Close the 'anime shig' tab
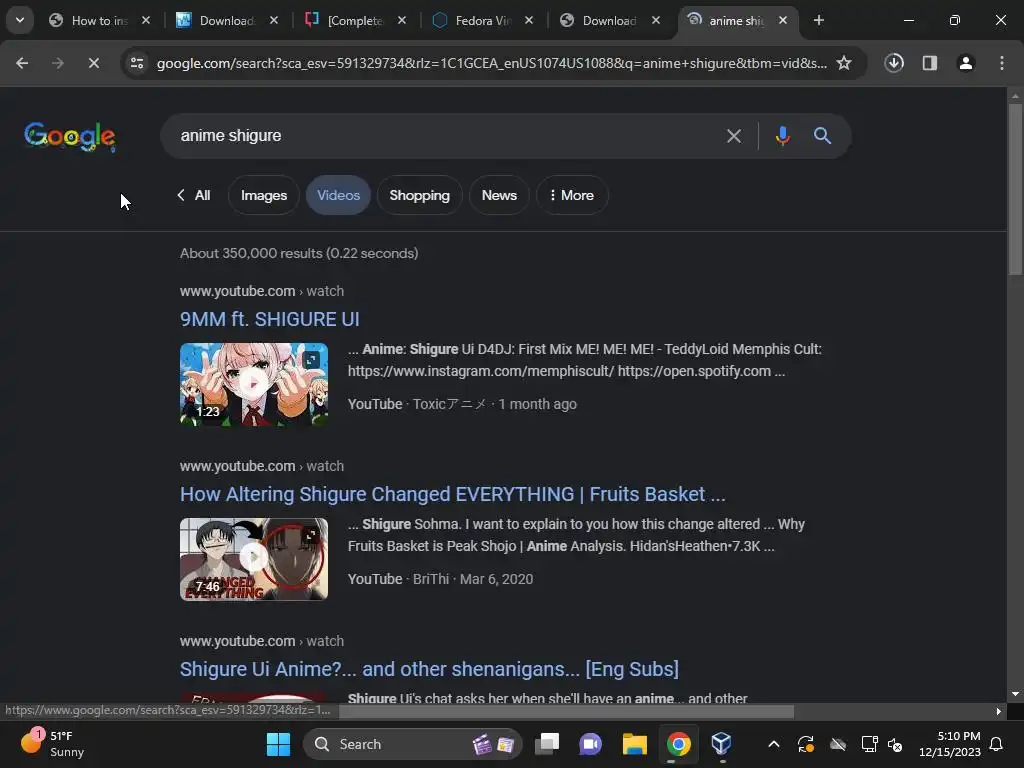 pyautogui.click(x=782, y=20)
